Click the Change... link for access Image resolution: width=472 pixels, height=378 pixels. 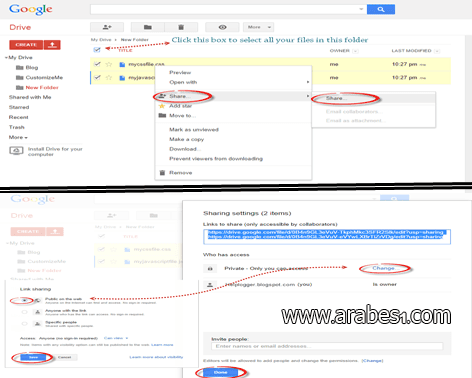coord(384,268)
